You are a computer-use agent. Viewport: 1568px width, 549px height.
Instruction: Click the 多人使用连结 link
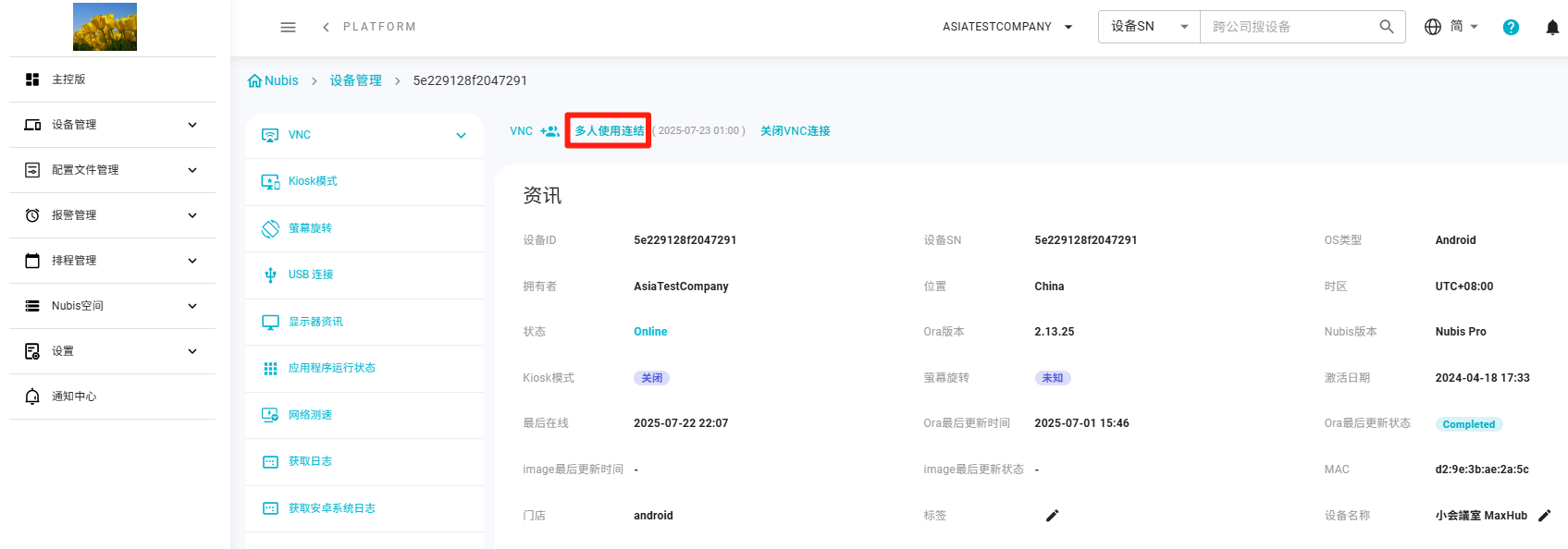[x=609, y=131]
